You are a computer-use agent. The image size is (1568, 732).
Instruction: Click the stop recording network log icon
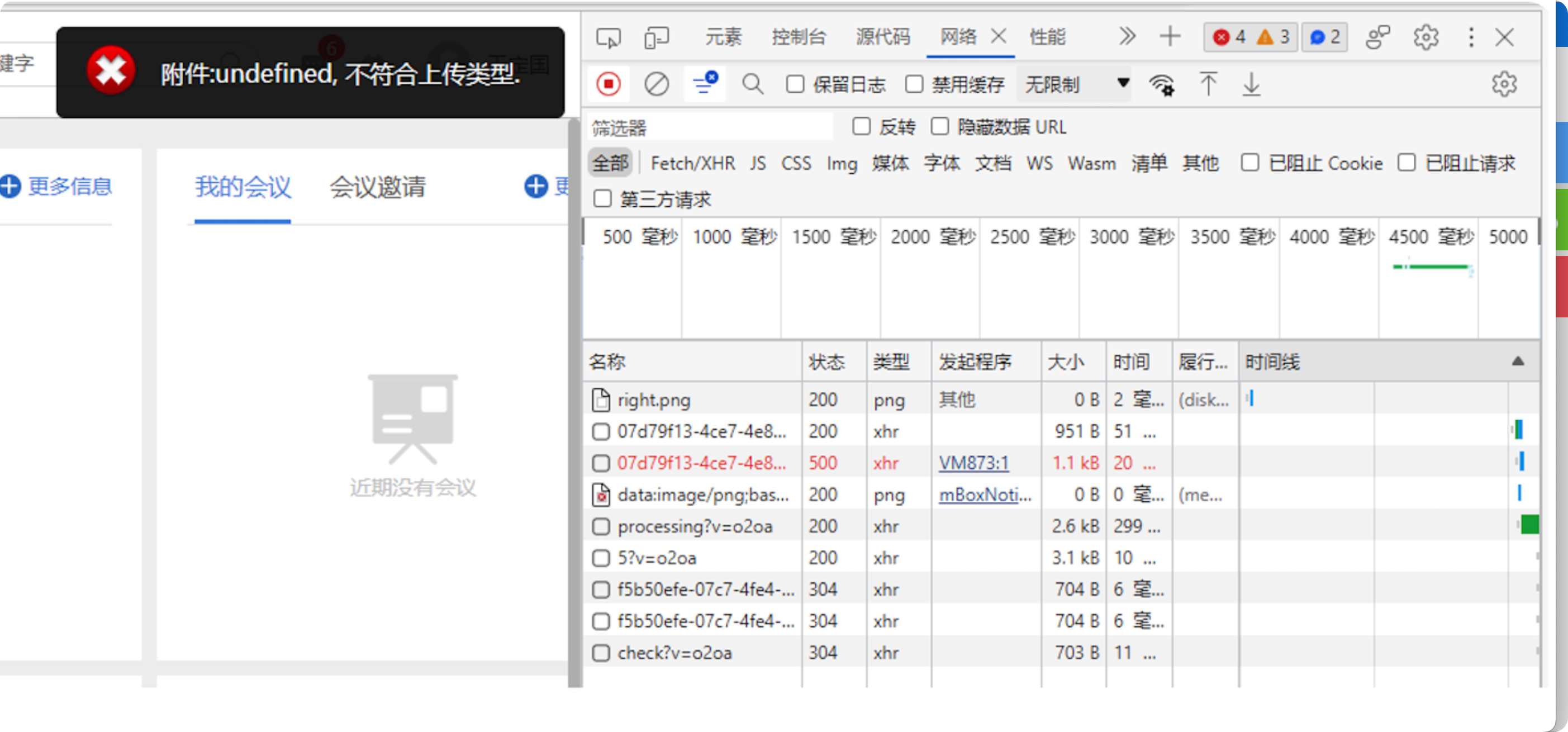click(x=608, y=84)
